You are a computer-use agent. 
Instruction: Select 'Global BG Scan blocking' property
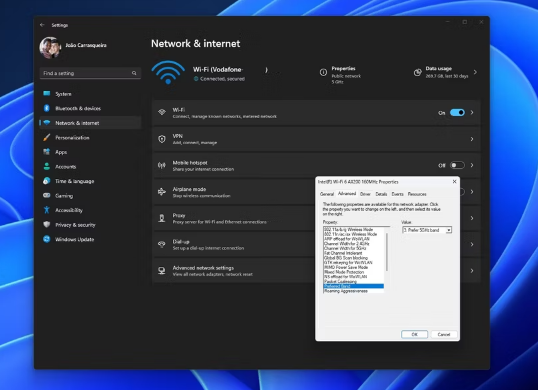coord(346,258)
